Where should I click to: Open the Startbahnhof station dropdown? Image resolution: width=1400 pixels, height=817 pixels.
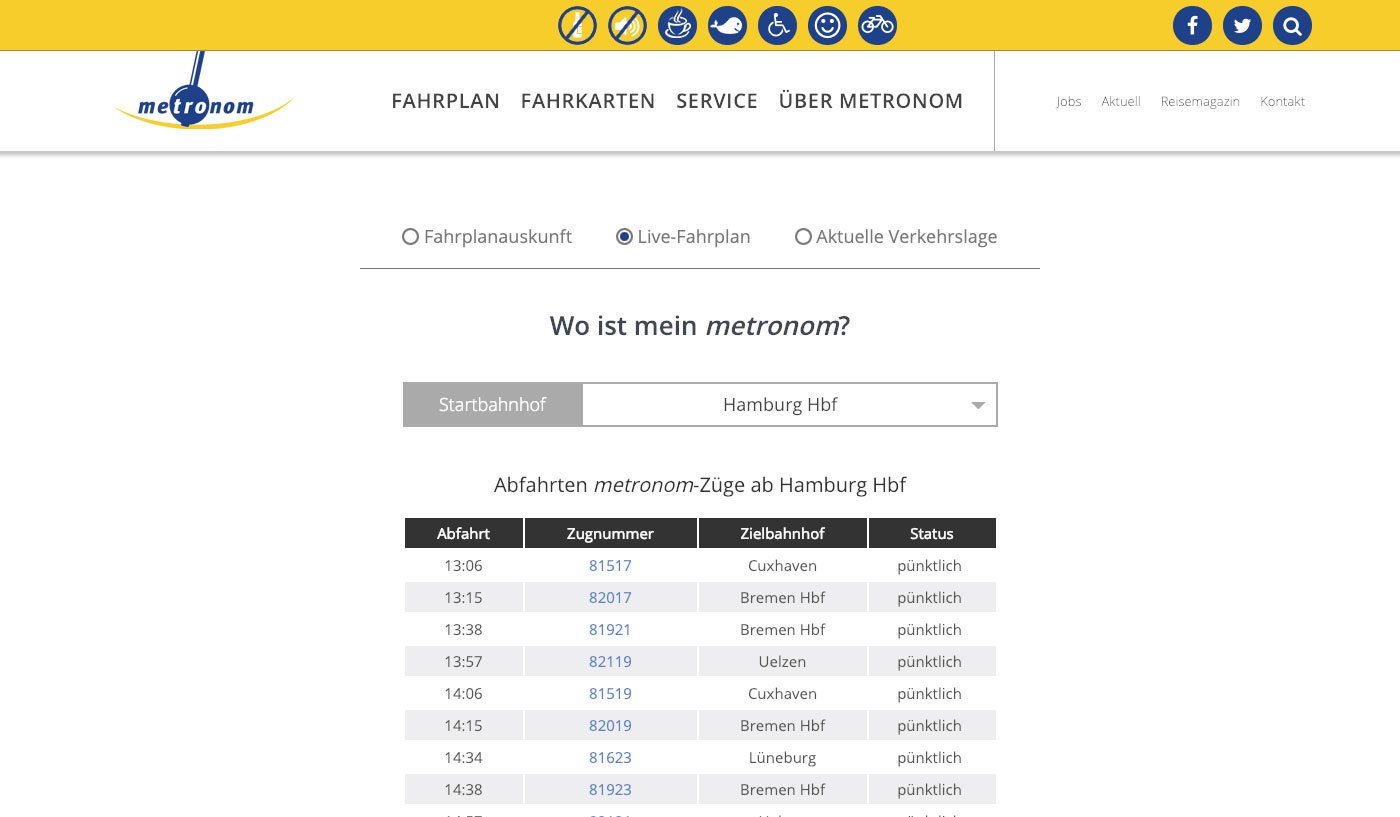pos(789,405)
